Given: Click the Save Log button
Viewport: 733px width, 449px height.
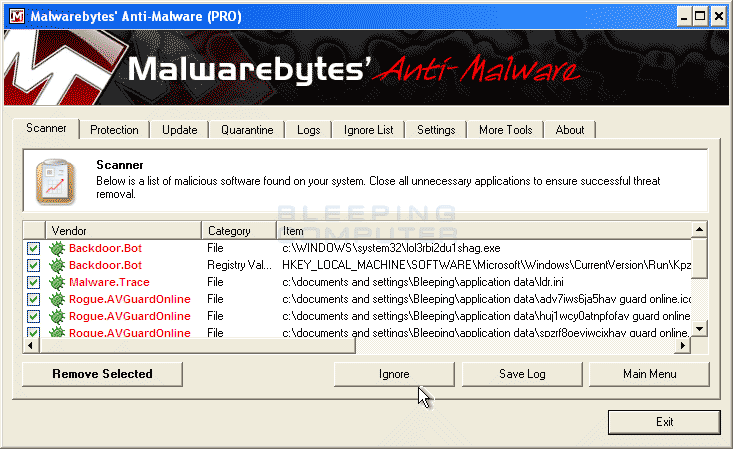Looking at the screenshot, I should tap(522, 374).
